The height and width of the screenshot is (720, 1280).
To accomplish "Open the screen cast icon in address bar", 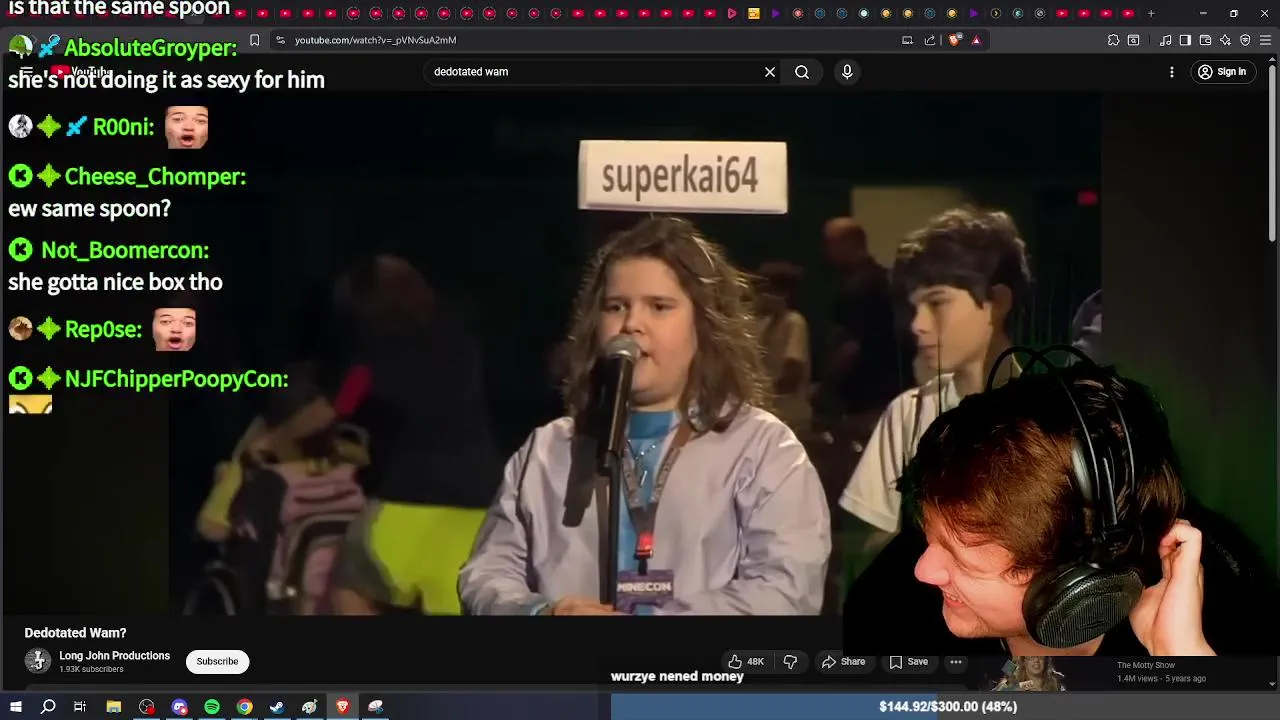I will tap(907, 40).
